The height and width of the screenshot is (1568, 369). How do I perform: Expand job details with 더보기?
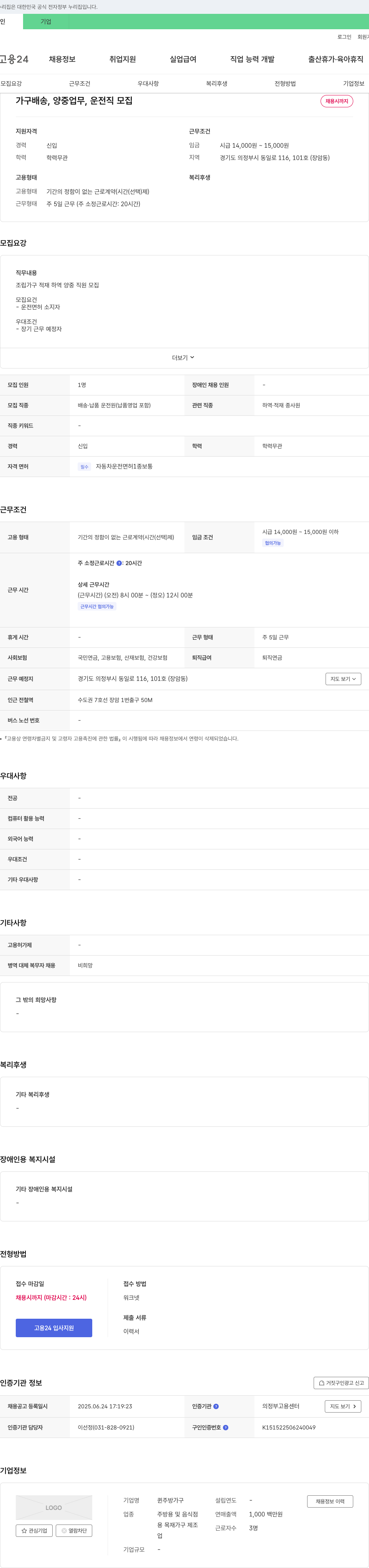pos(183,358)
